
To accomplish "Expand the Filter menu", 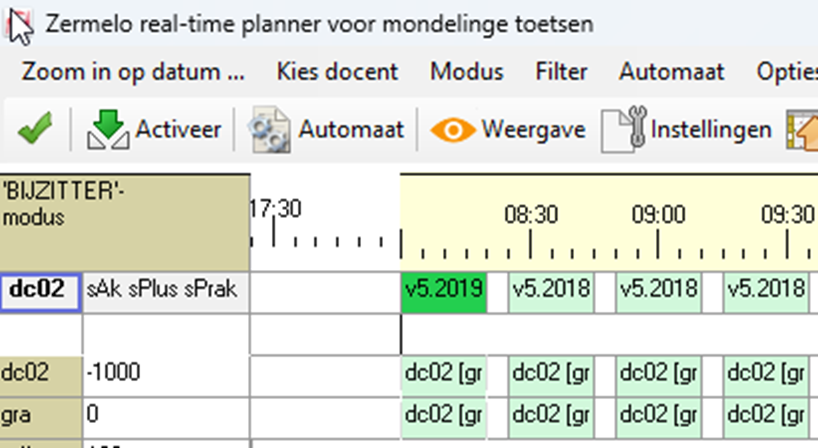I will tap(561, 72).
